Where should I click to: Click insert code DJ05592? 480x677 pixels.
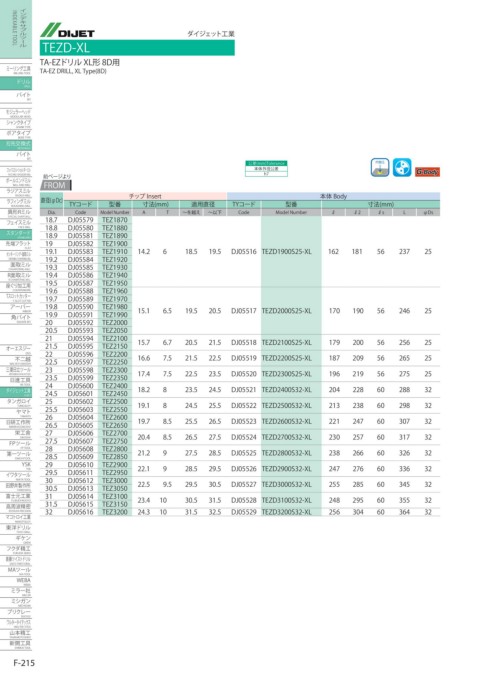tap(80, 323)
